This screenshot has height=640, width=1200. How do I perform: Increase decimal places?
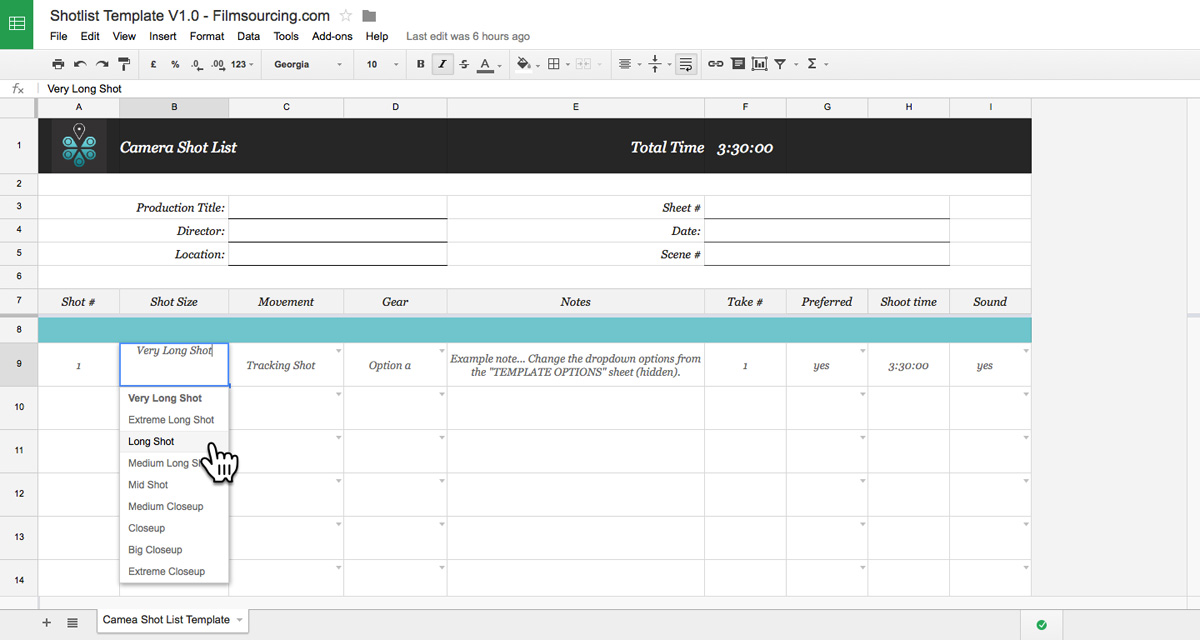217,64
